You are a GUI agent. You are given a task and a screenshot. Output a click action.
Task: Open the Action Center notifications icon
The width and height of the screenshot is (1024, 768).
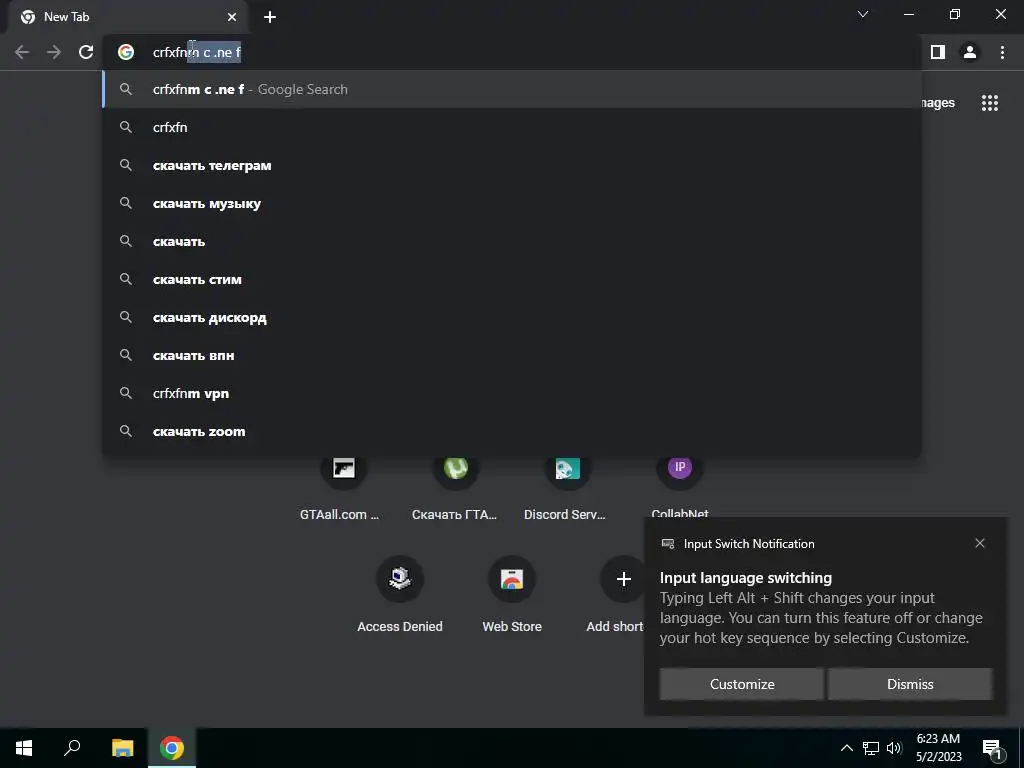[993, 748]
